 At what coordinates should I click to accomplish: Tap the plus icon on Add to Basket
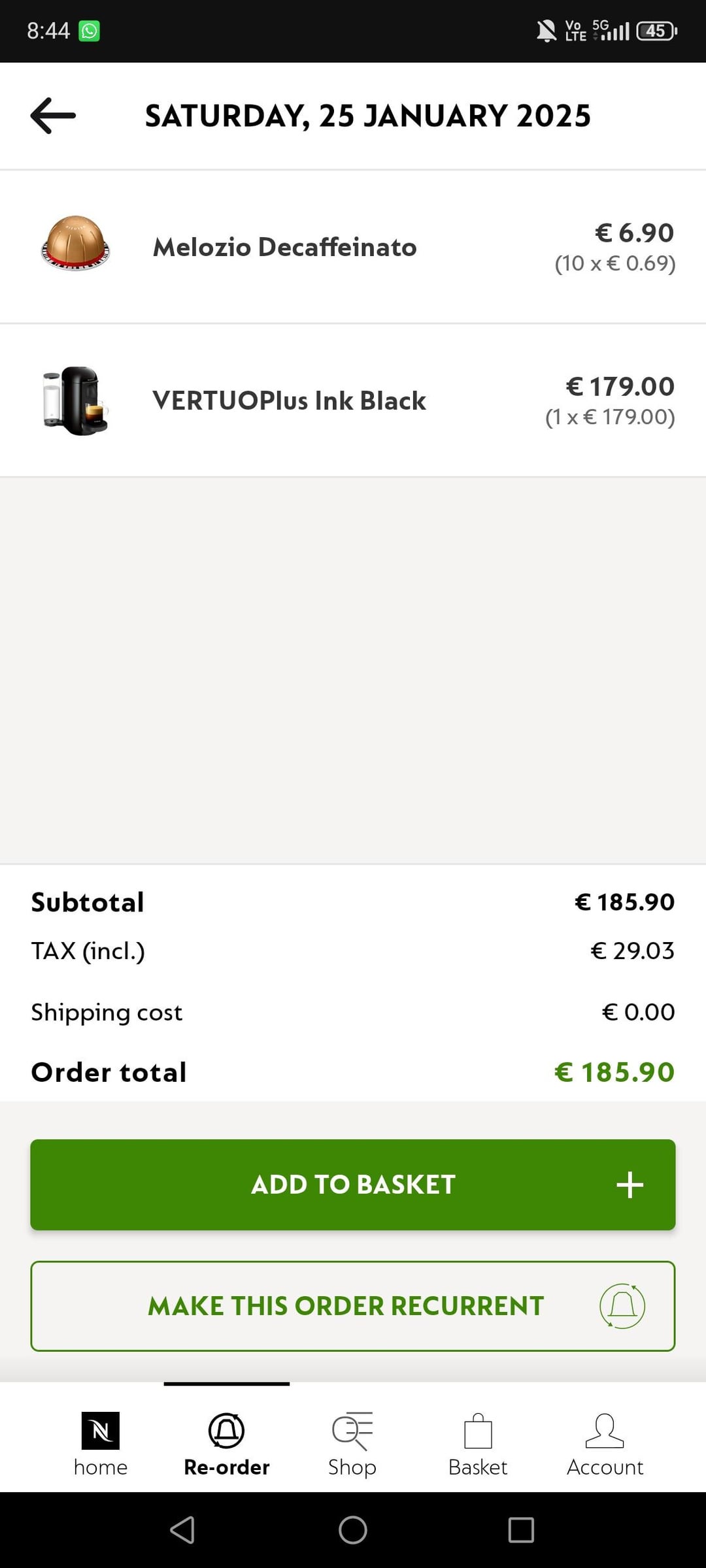click(x=630, y=1184)
